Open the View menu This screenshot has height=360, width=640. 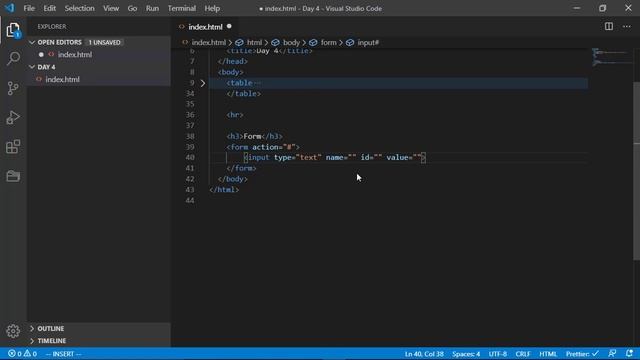click(111, 8)
